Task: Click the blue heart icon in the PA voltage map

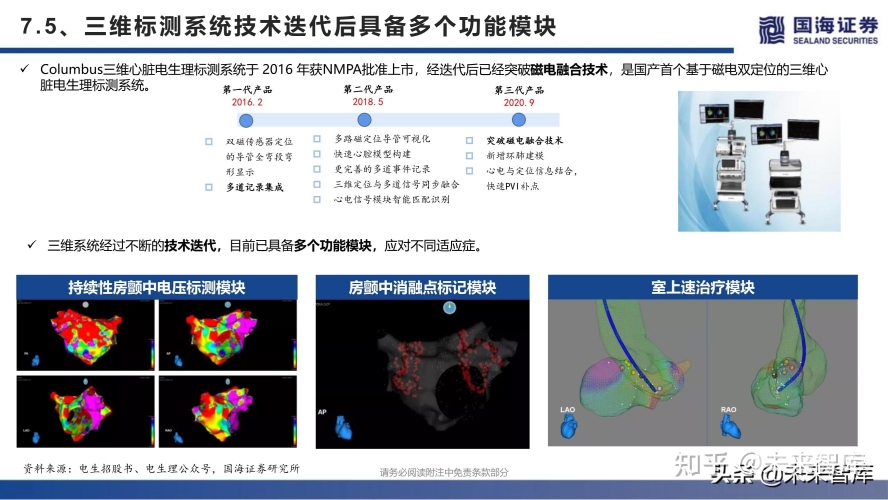Action: [35, 361]
